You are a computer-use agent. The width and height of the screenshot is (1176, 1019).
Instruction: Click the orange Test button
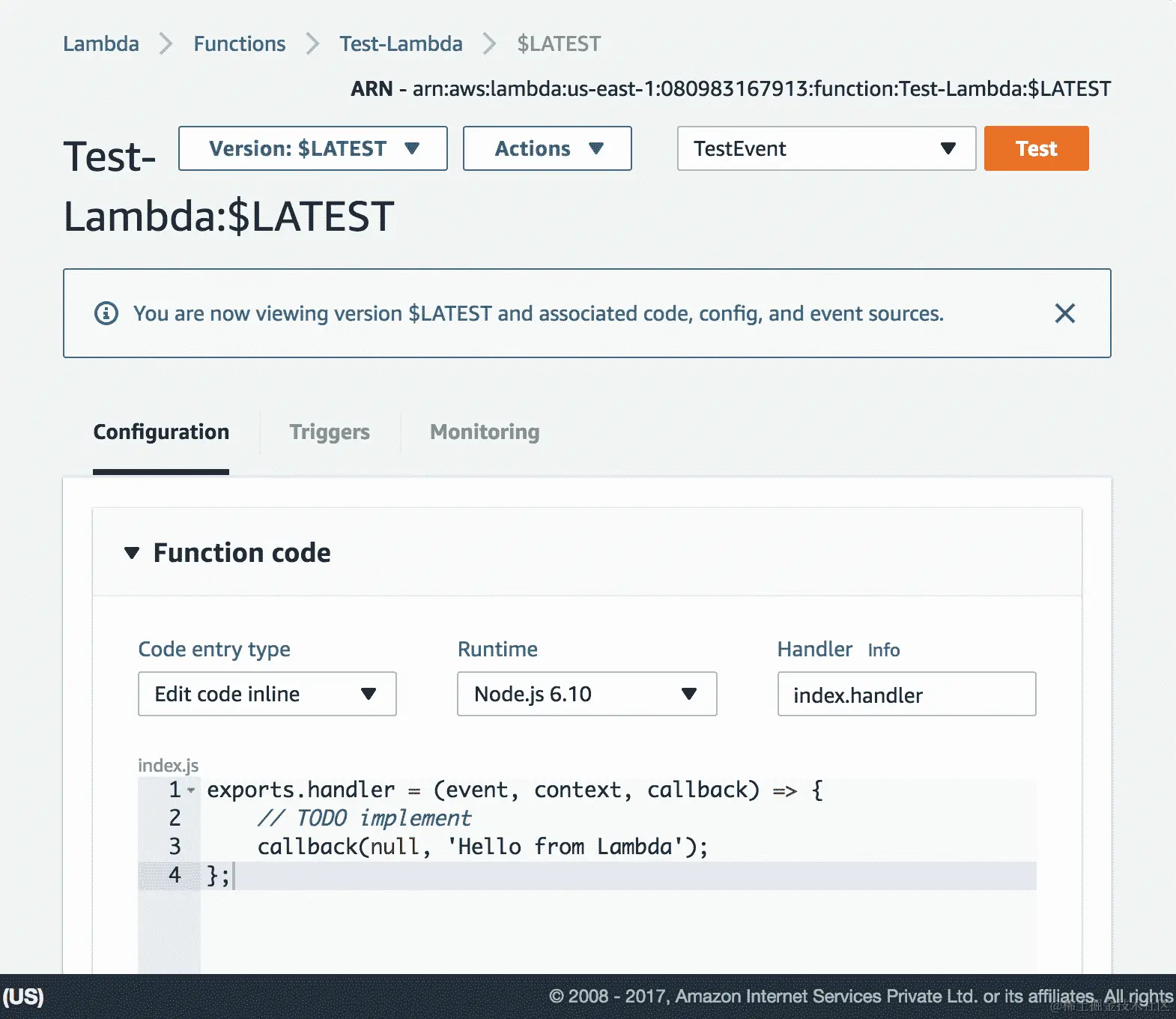[x=1036, y=148]
